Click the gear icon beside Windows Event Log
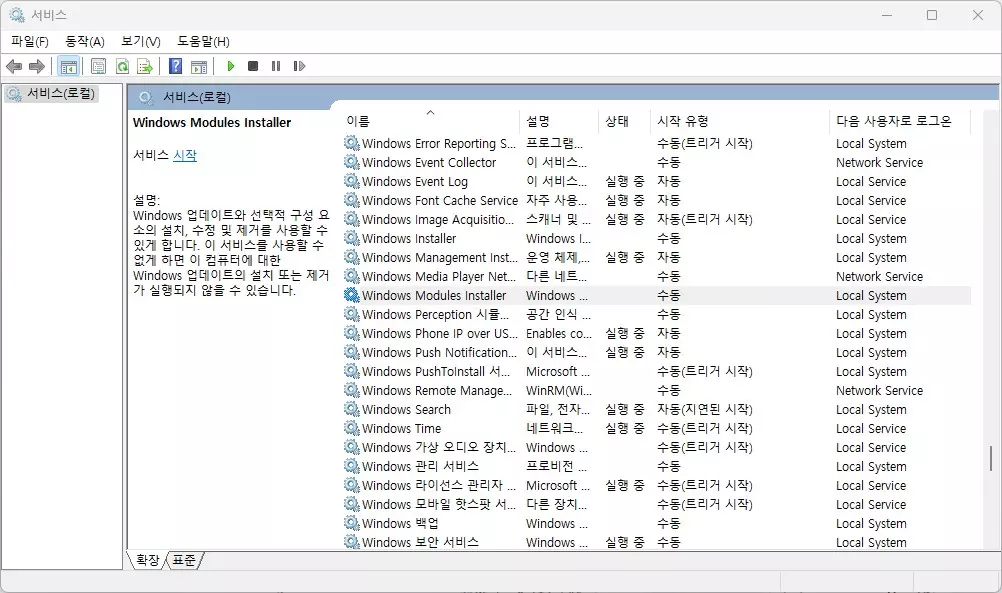This screenshot has width=1002, height=593. click(x=351, y=181)
